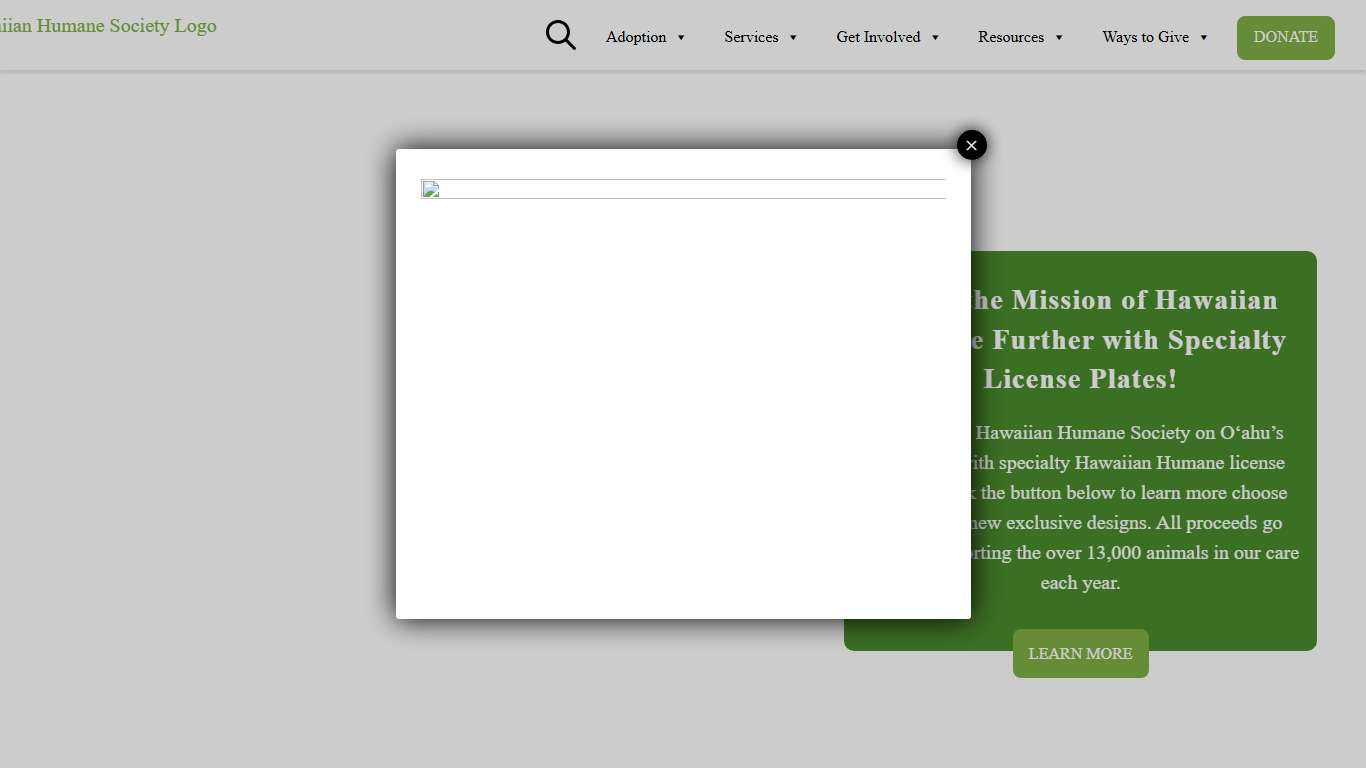The height and width of the screenshot is (768, 1366).
Task: Open the Adoption menu
Action: pyautogui.click(x=636, y=37)
